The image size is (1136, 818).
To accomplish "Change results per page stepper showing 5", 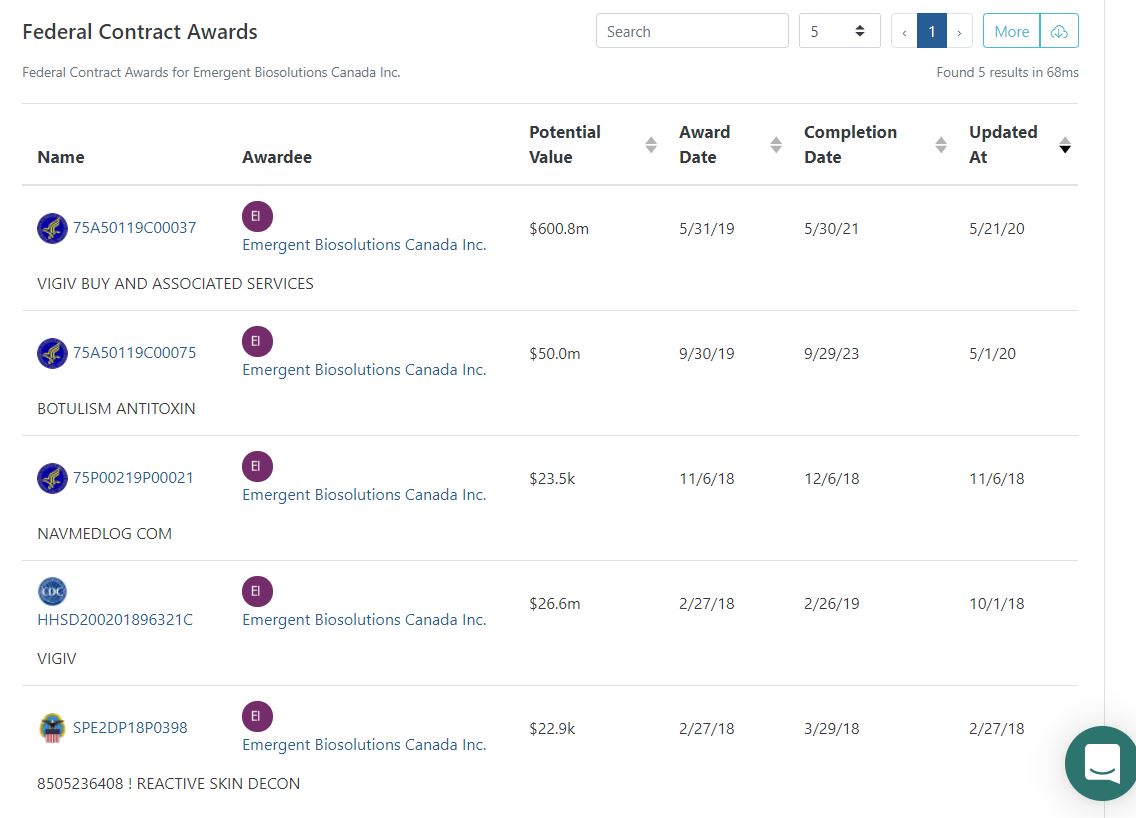I will pos(839,31).
